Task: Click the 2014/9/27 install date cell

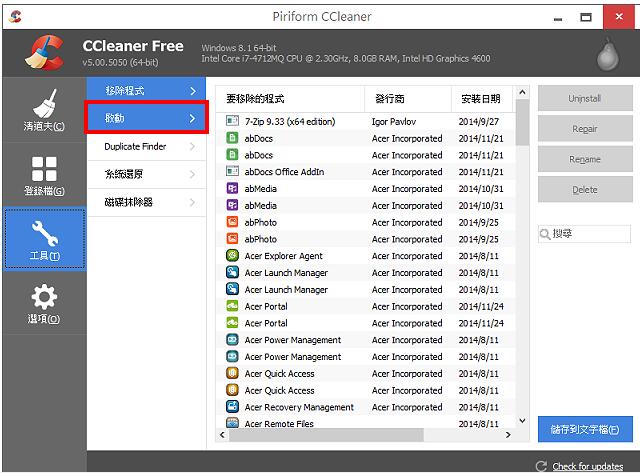Action: (478, 122)
